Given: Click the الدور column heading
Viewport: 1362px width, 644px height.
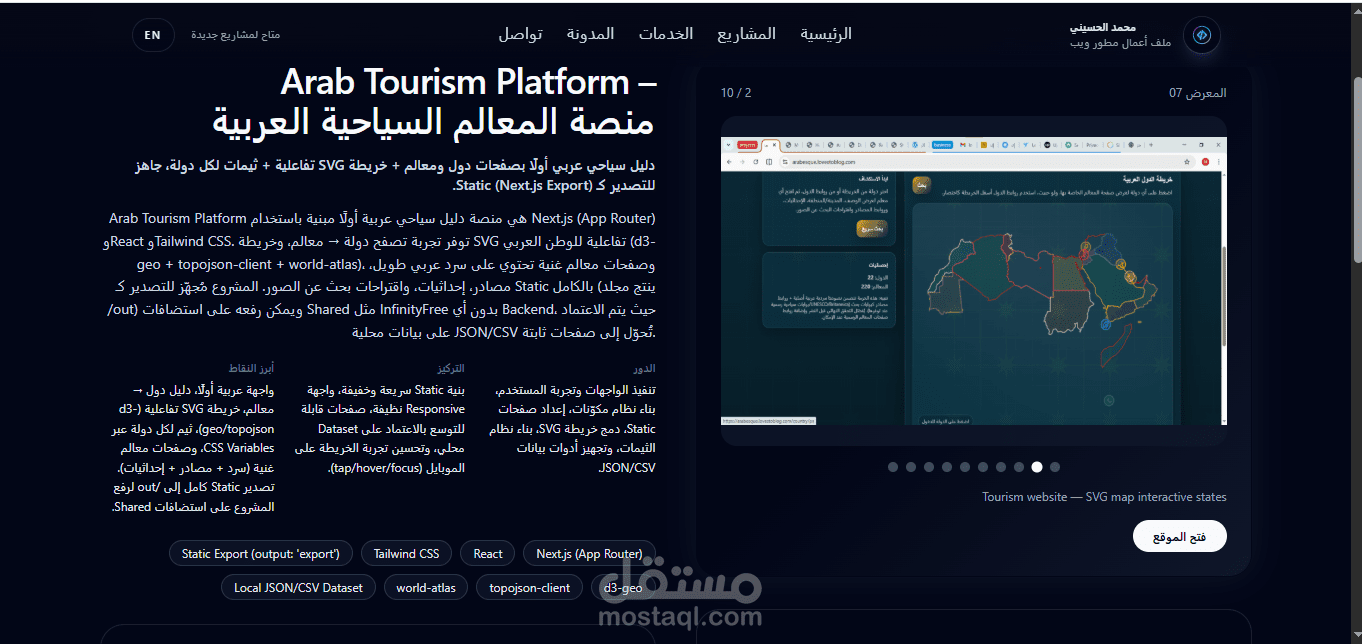Looking at the screenshot, I should coord(644,369).
